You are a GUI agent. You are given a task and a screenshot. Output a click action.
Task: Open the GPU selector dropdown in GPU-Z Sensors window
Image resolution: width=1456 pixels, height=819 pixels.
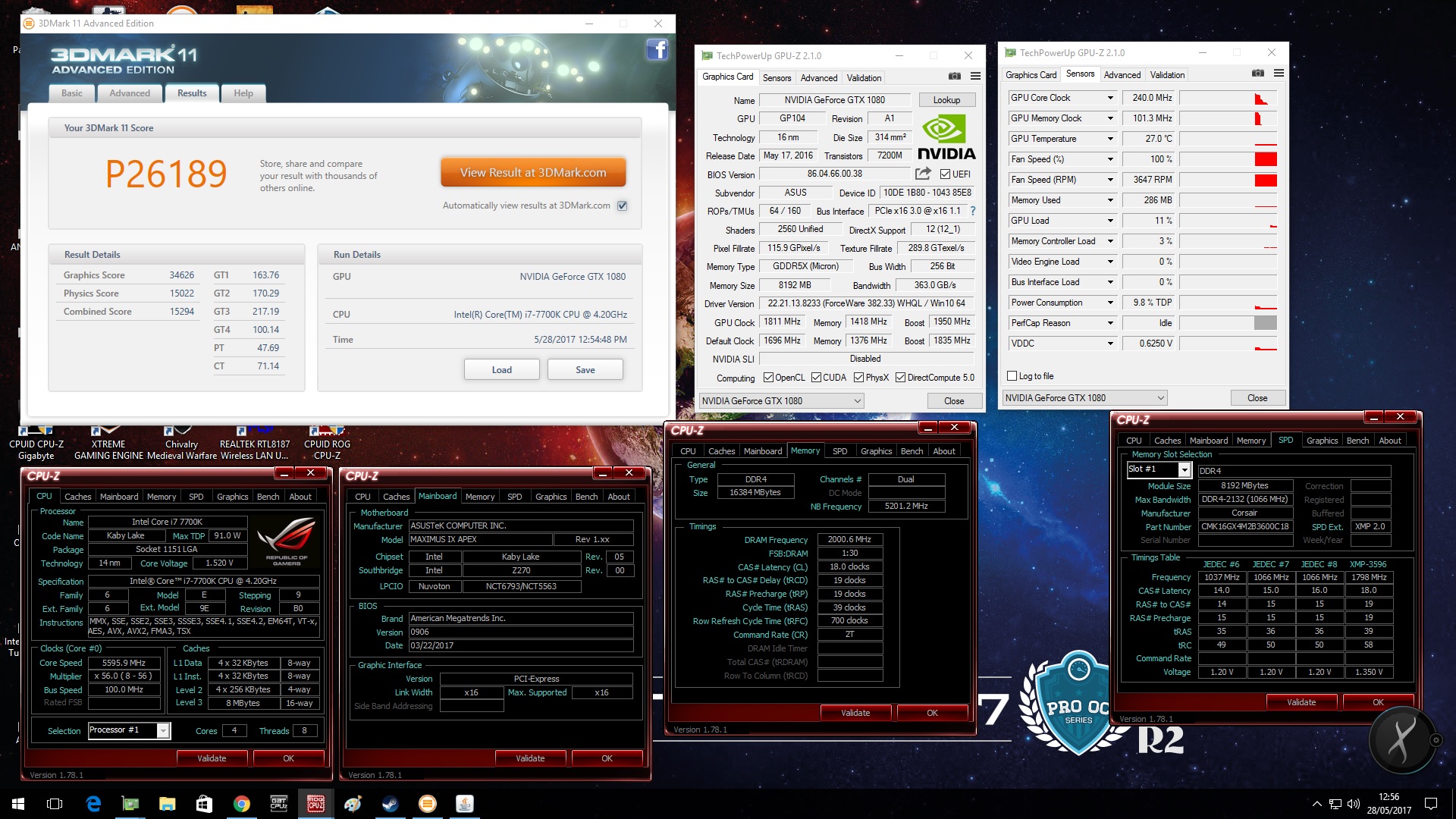pyautogui.click(x=1084, y=398)
